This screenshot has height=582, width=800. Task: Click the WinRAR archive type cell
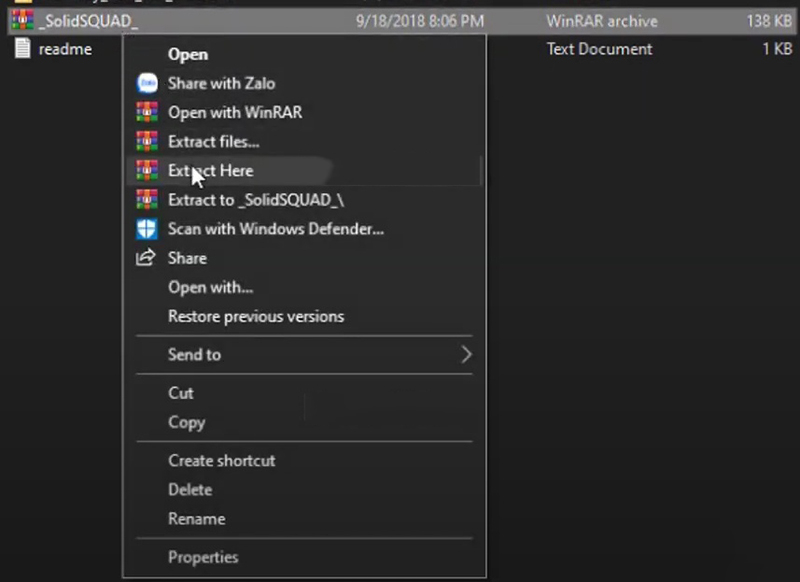click(602, 21)
